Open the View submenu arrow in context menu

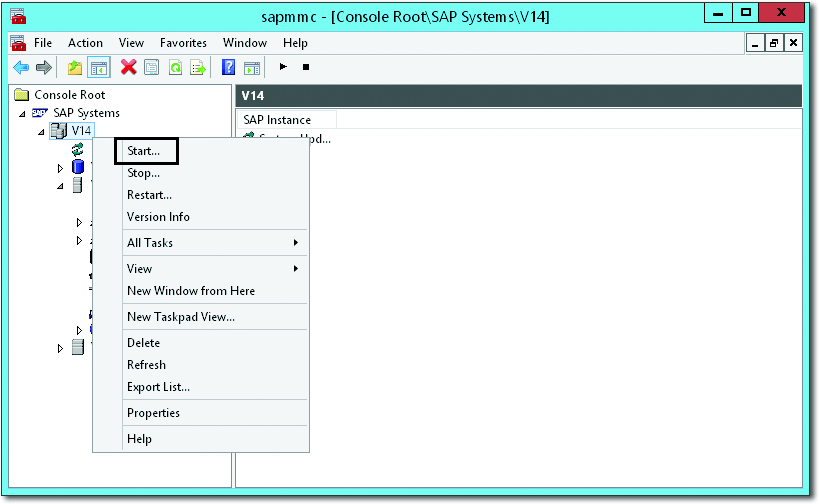(296, 268)
